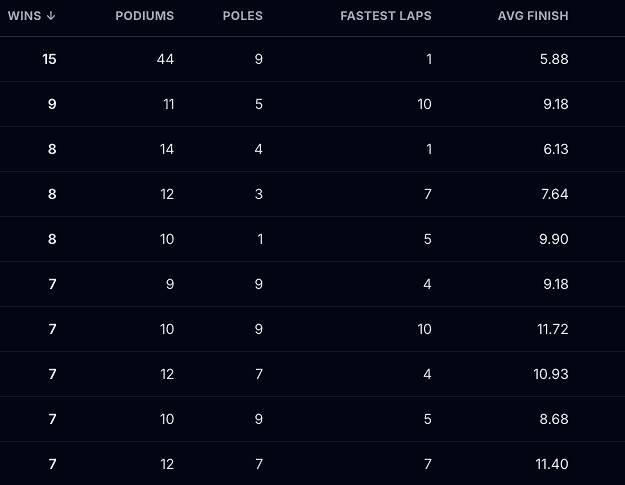The width and height of the screenshot is (625, 485).
Task: Click the 5.88 average finish value
Action: (554, 59)
